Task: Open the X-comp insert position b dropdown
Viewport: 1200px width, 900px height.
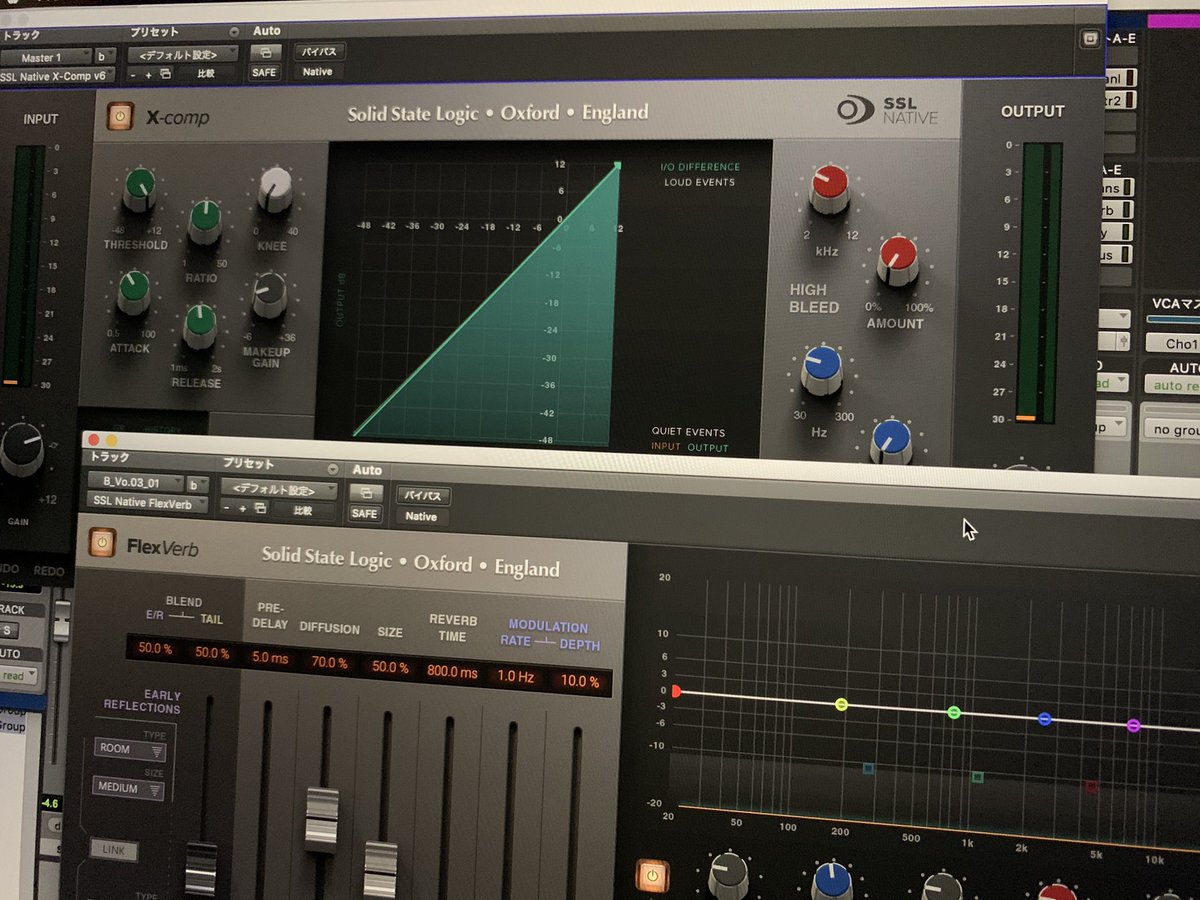Action: coord(105,57)
